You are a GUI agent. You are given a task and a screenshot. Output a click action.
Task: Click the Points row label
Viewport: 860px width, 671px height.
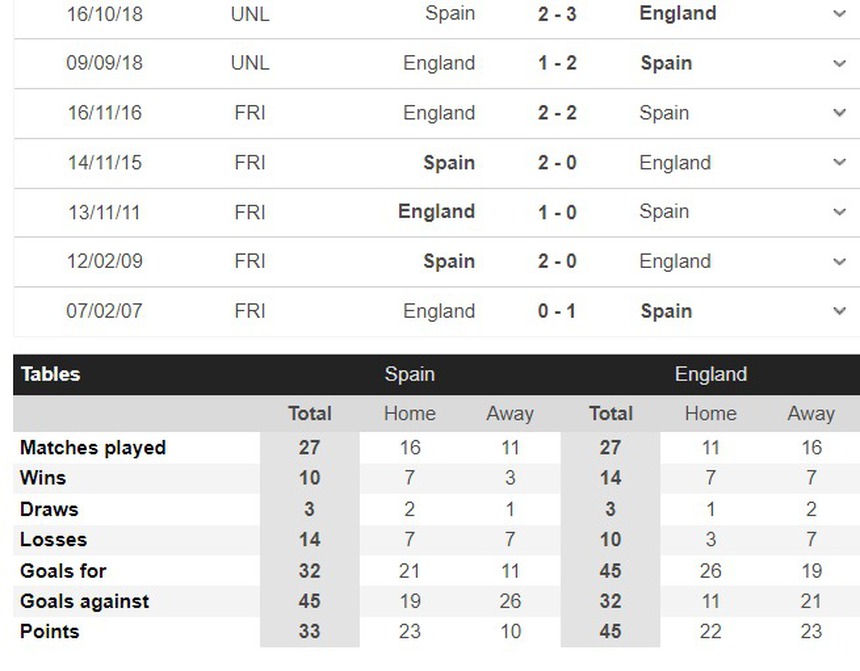[50, 631]
